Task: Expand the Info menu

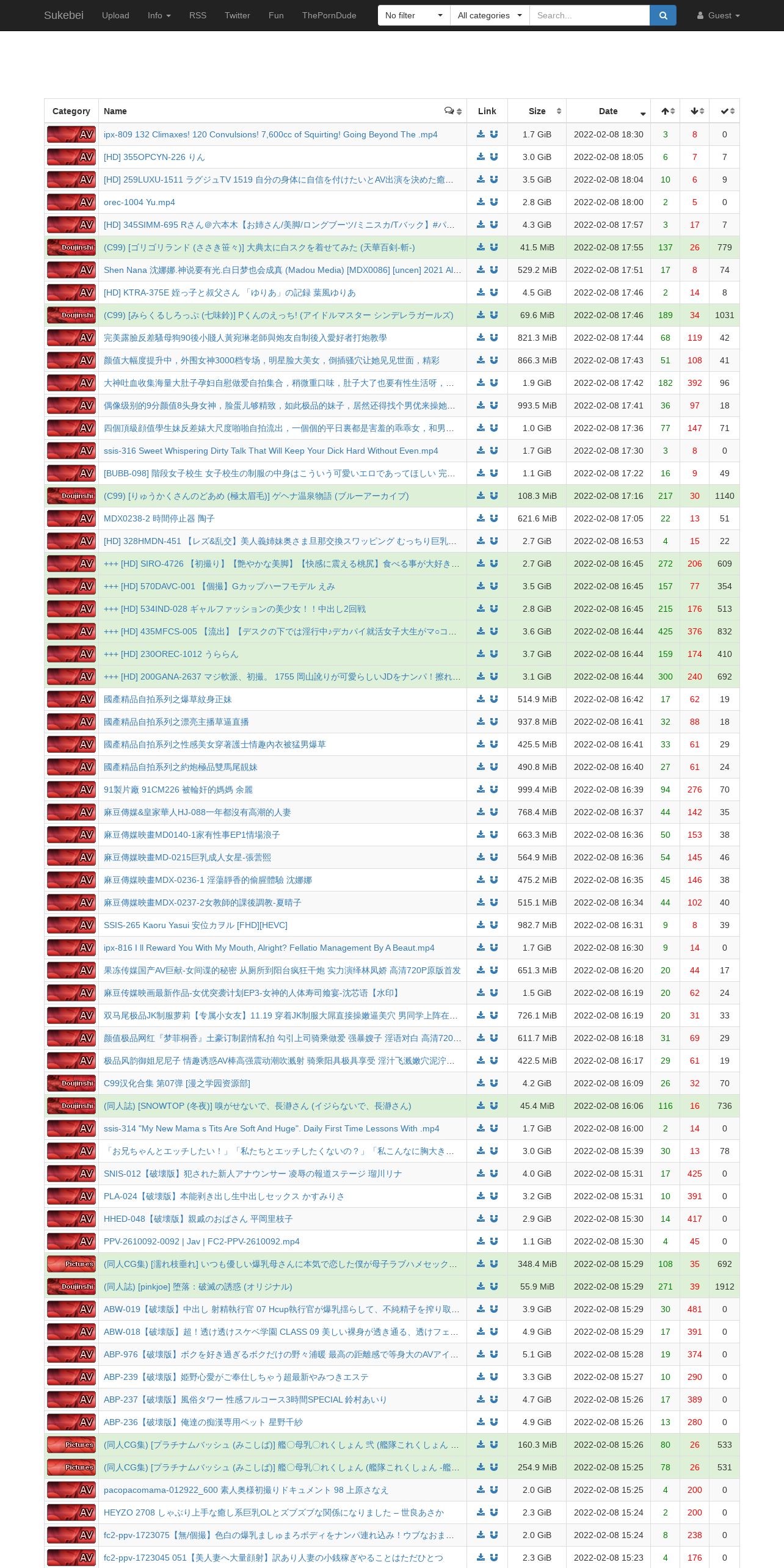Action: tap(159, 15)
